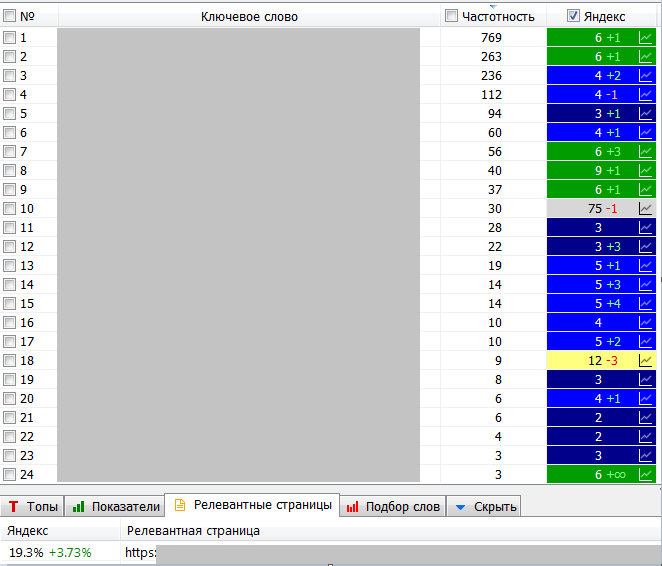Tick the checkbox for keyword row 24
Screen dimensions: 662x566
click(9, 474)
